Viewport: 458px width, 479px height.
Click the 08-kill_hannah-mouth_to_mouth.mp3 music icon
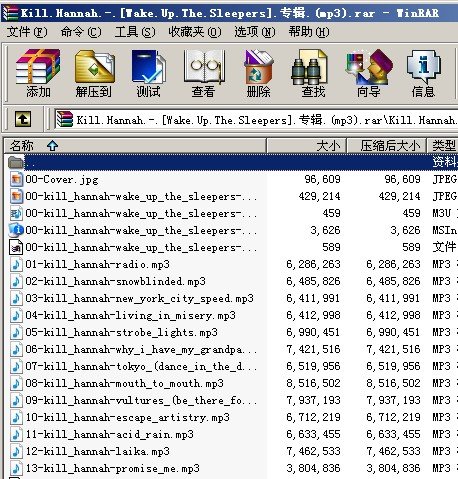coord(16,383)
